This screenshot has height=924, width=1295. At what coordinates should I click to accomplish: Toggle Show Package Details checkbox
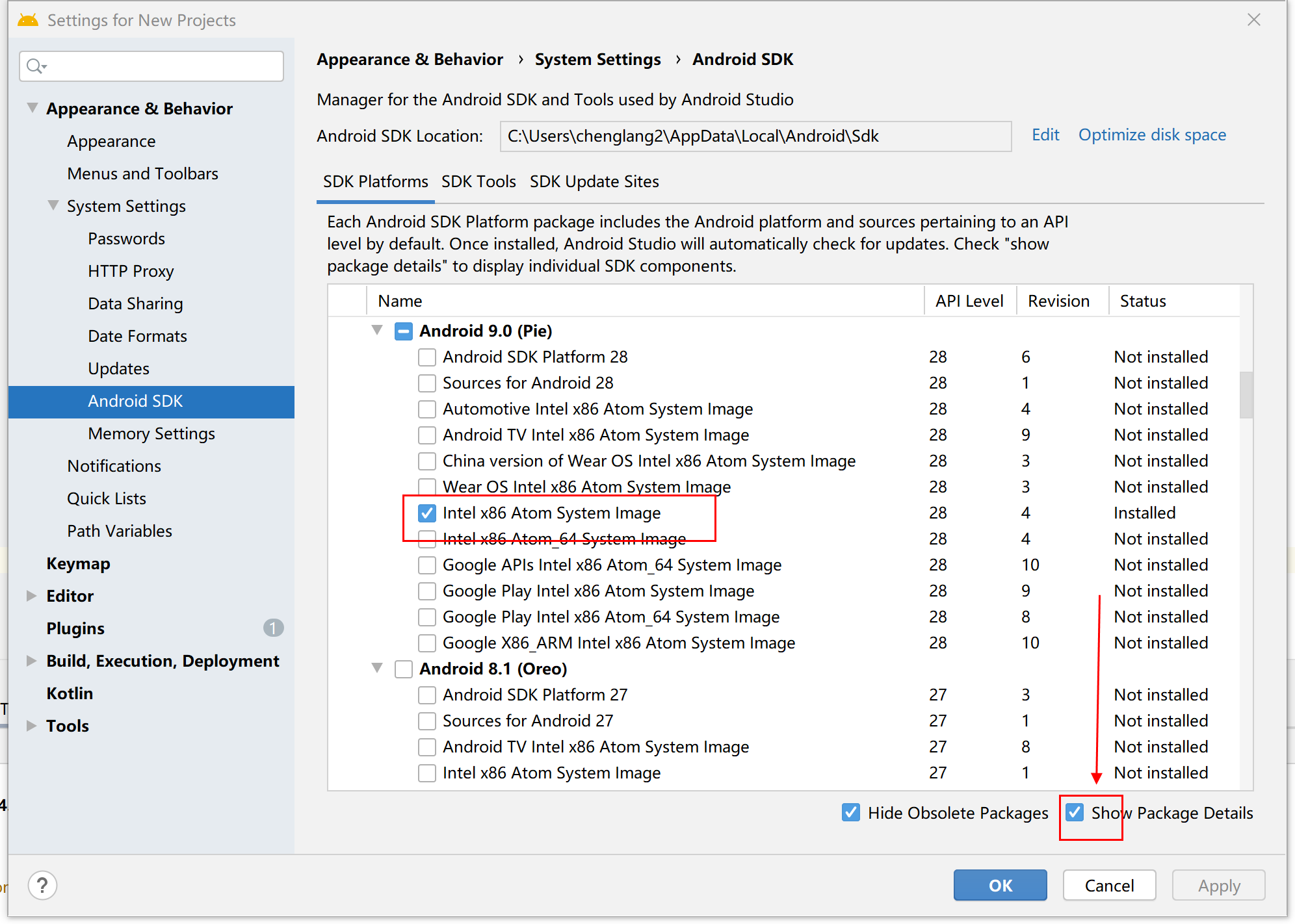click(1075, 812)
